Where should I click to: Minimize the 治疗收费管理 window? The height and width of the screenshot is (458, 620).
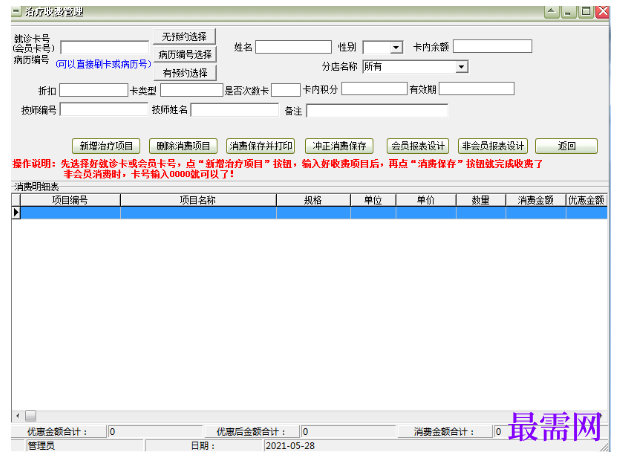click(568, 12)
